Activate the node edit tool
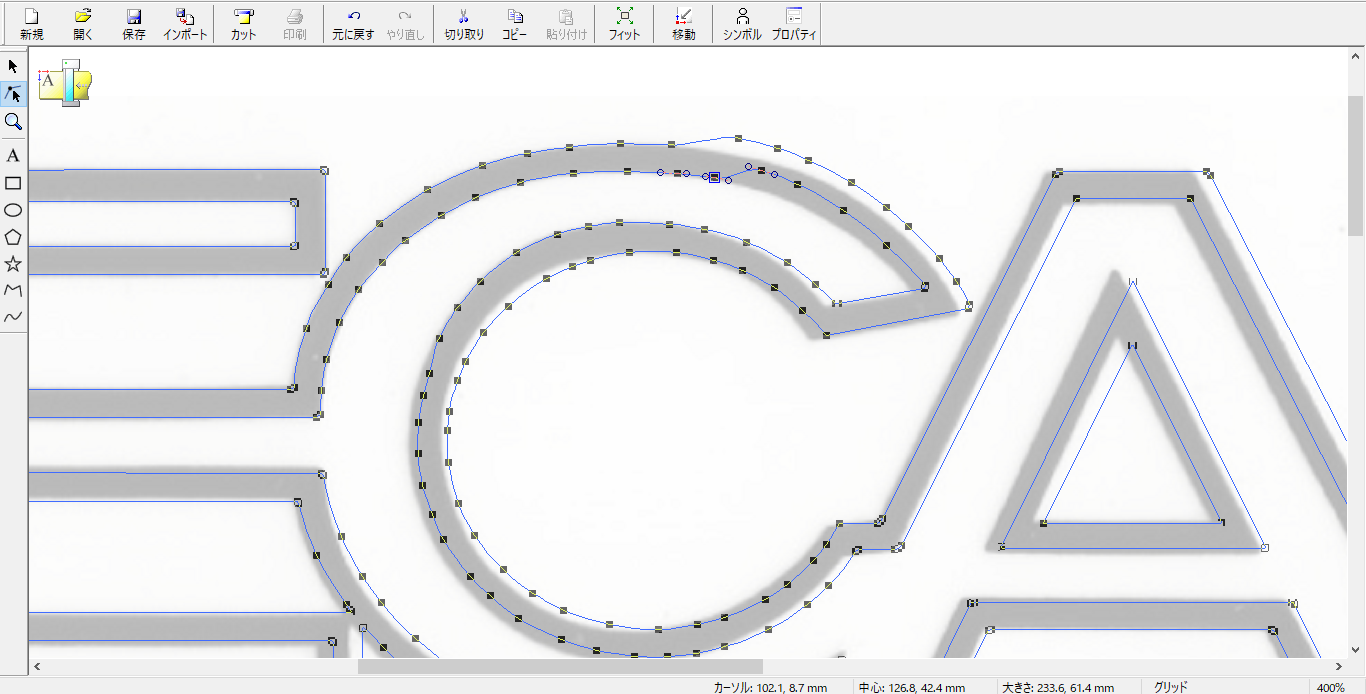1366x694 pixels. 13,93
